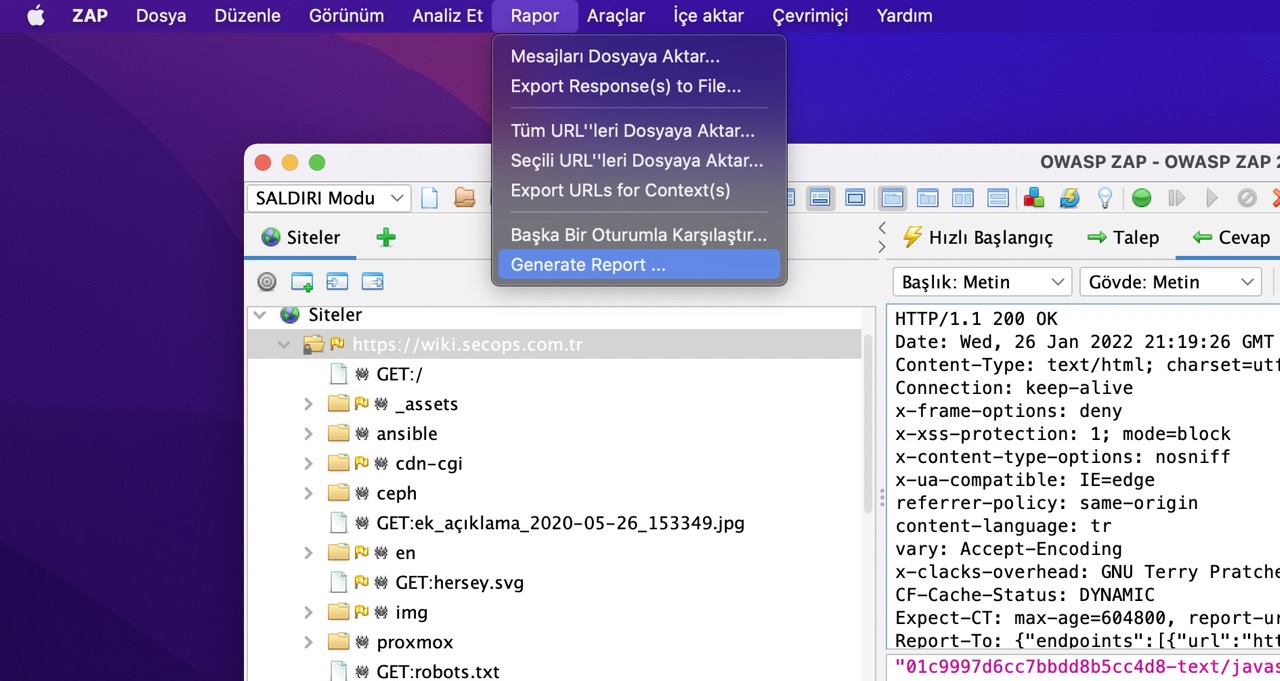Switch to the Siteler tab
Viewport: 1280px width, 681px height.
click(x=300, y=238)
